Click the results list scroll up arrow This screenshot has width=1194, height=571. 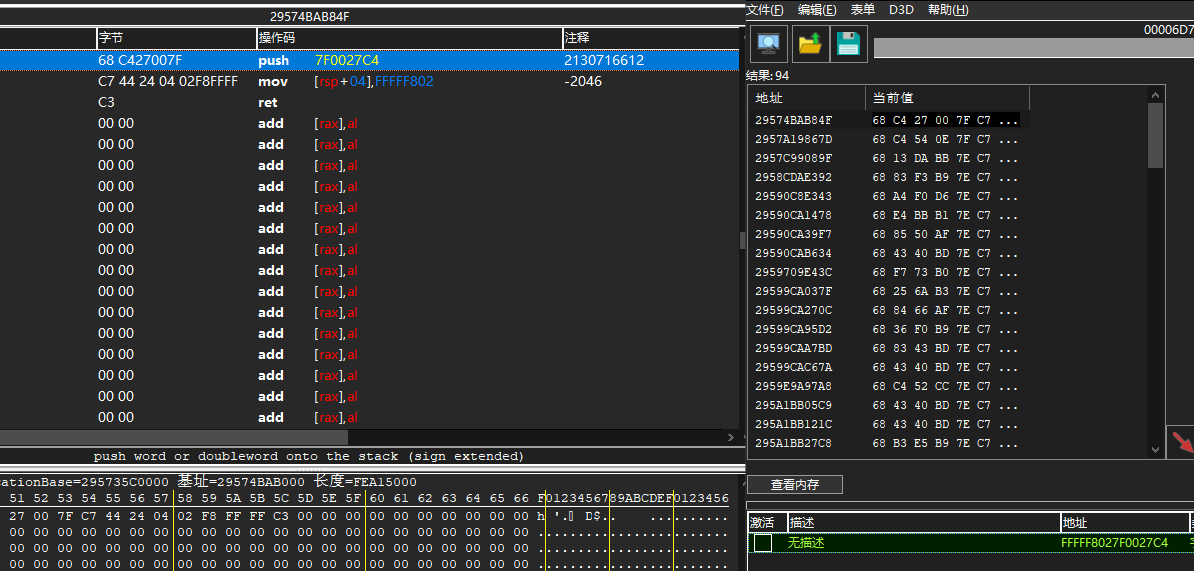click(x=1155, y=94)
